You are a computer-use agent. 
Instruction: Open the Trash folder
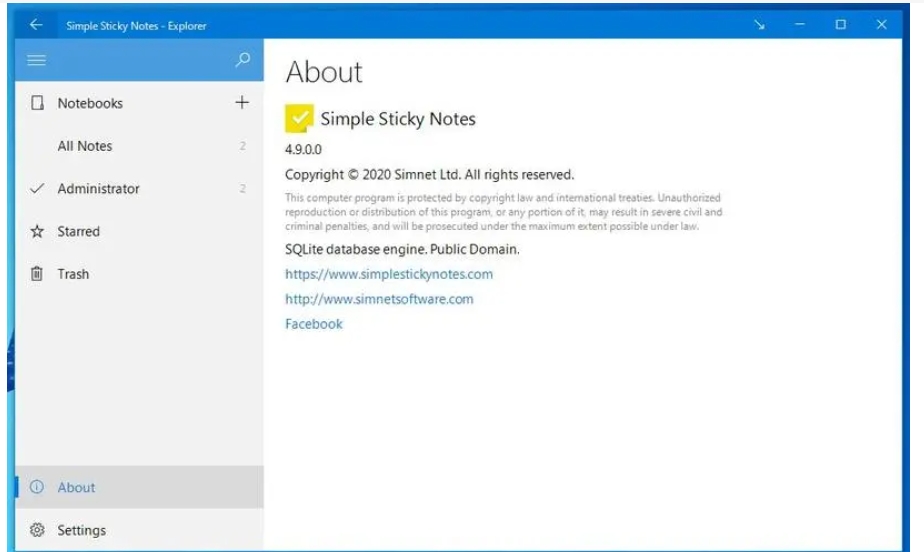140,274
